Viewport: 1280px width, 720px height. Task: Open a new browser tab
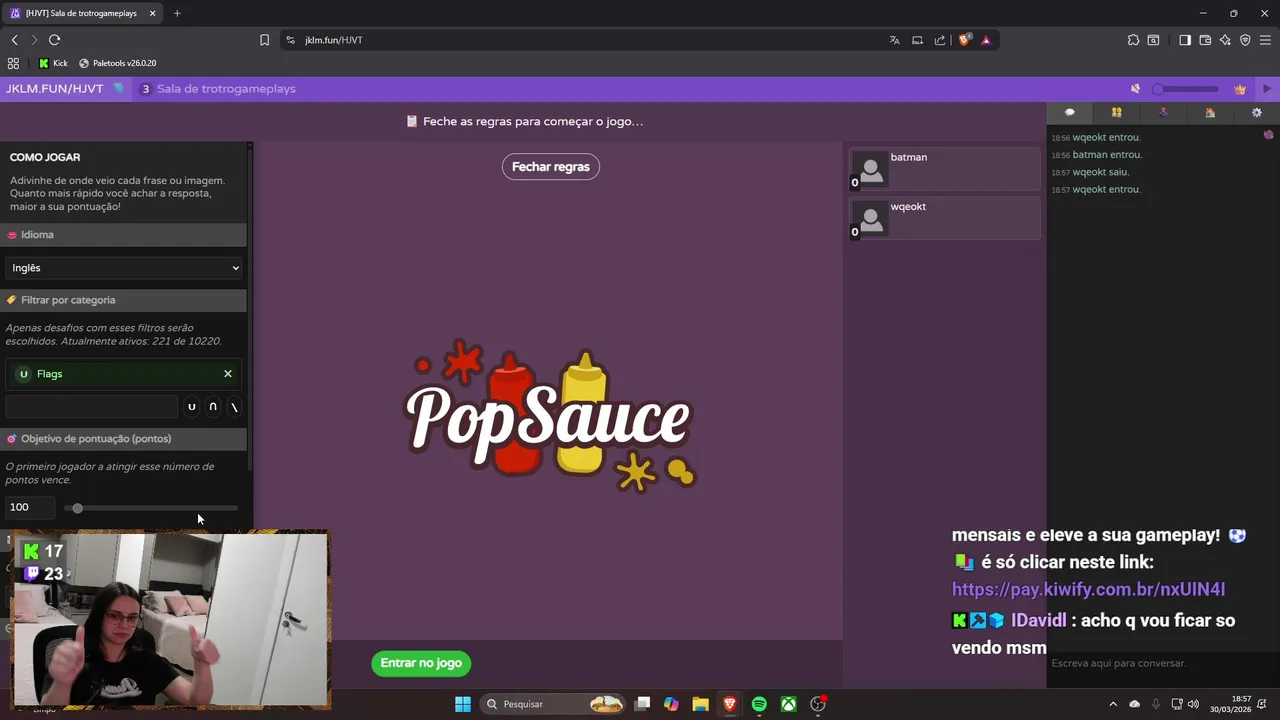(177, 13)
